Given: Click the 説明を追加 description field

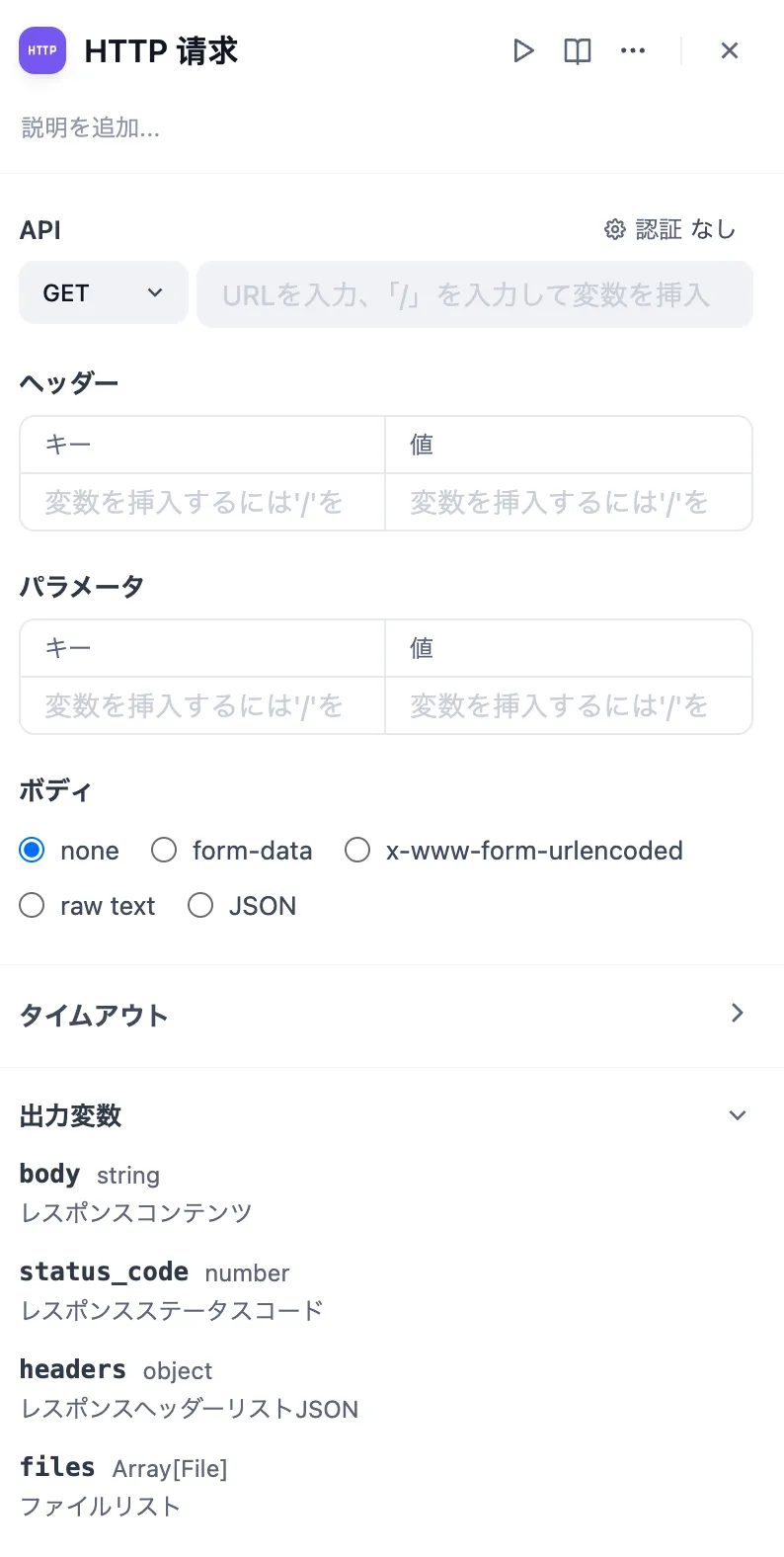Looking at the screenshot, I should pyautogui.click(x=91, y=127).
